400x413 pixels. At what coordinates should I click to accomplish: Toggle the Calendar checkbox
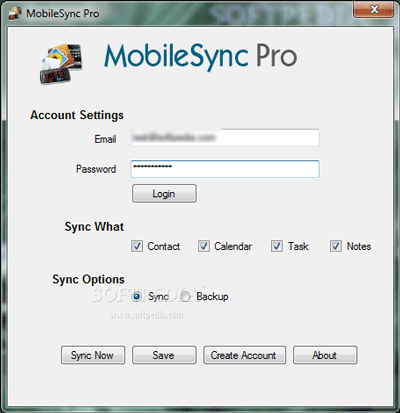click(x=204, y=246)
